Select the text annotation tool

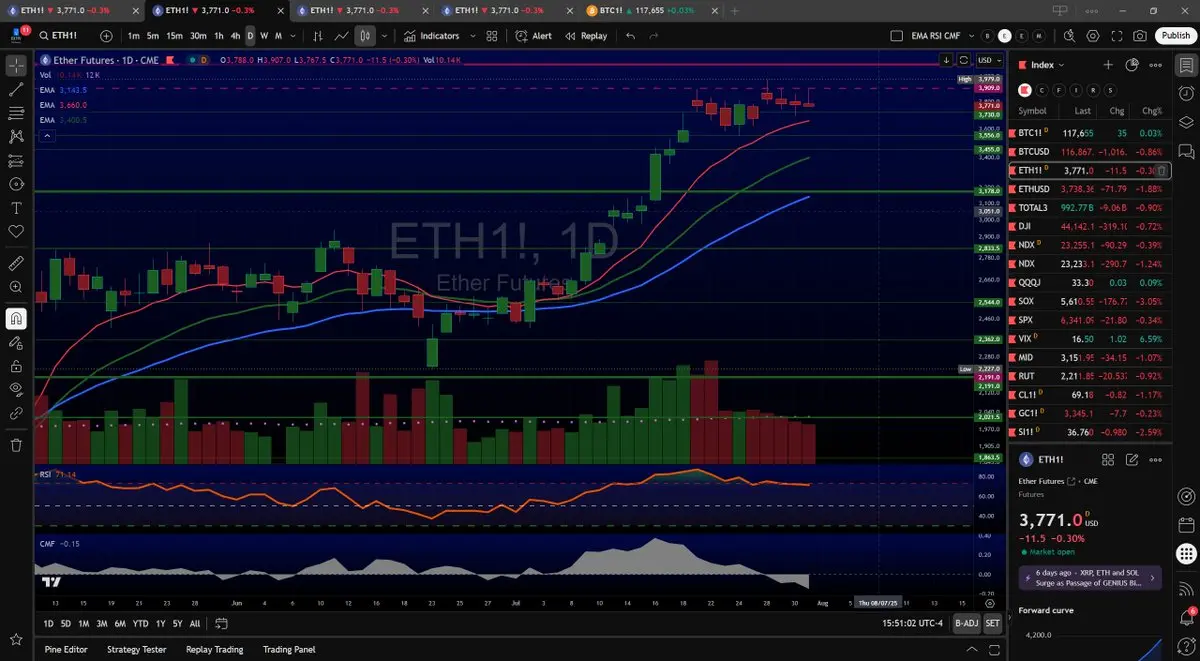[x=16, y=208]
